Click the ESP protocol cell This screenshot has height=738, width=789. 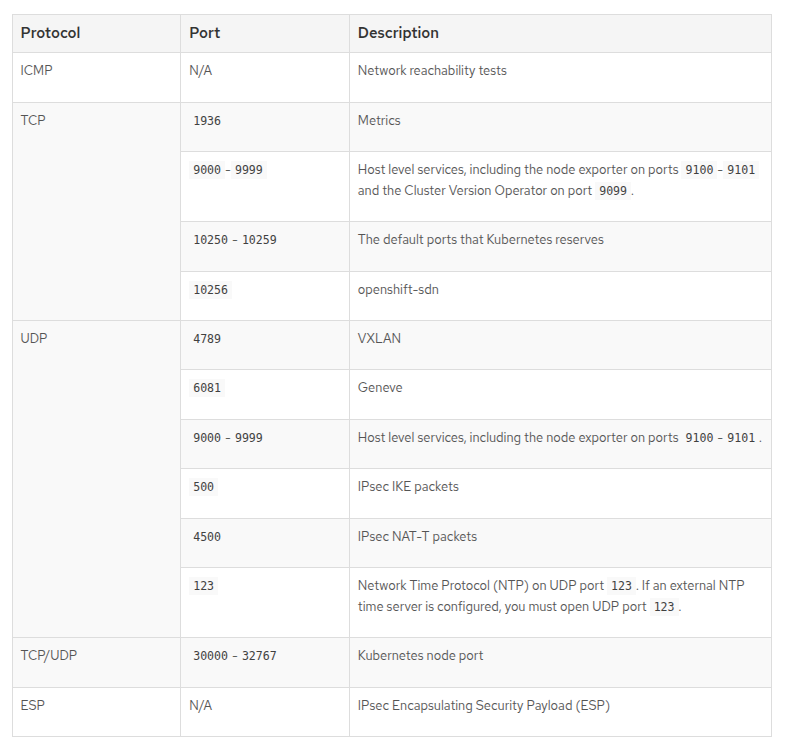point(33,705)
